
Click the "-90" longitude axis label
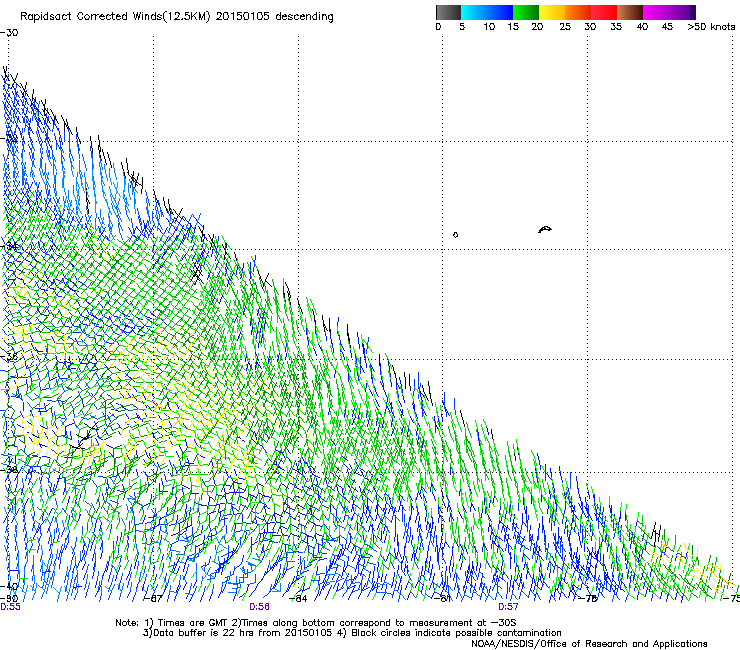click(x=9, y=599)
